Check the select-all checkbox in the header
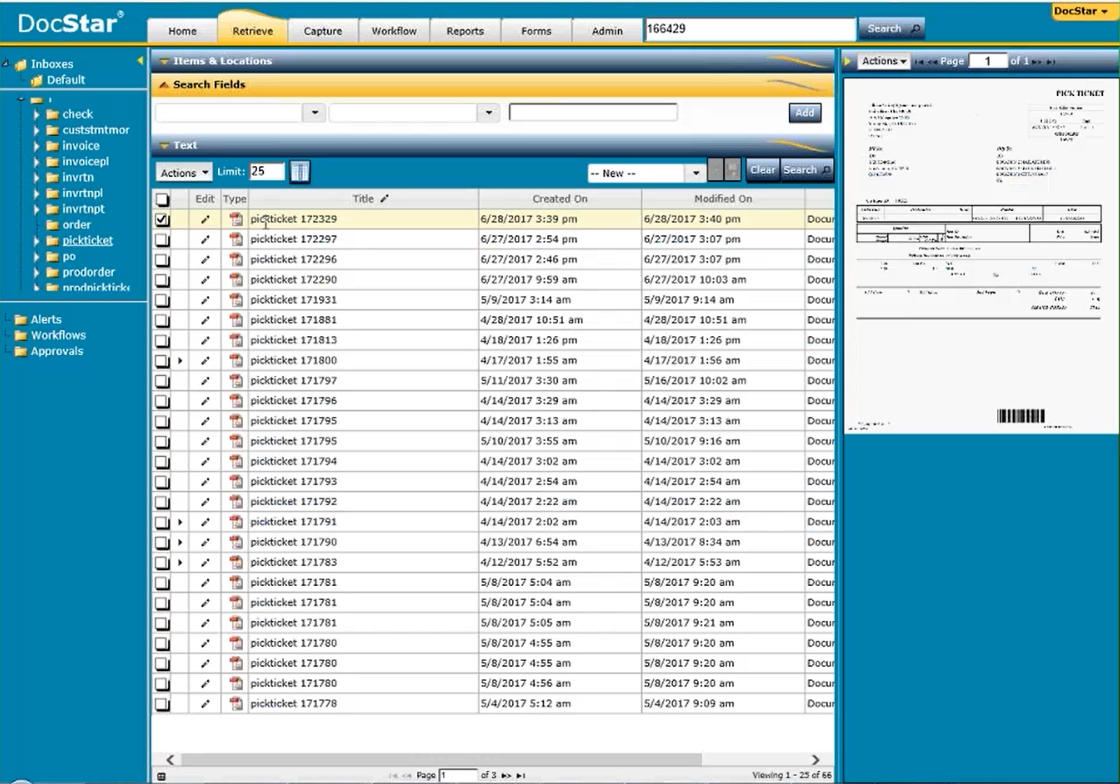This screenshot has width=1120, height=784. (162, 200)
